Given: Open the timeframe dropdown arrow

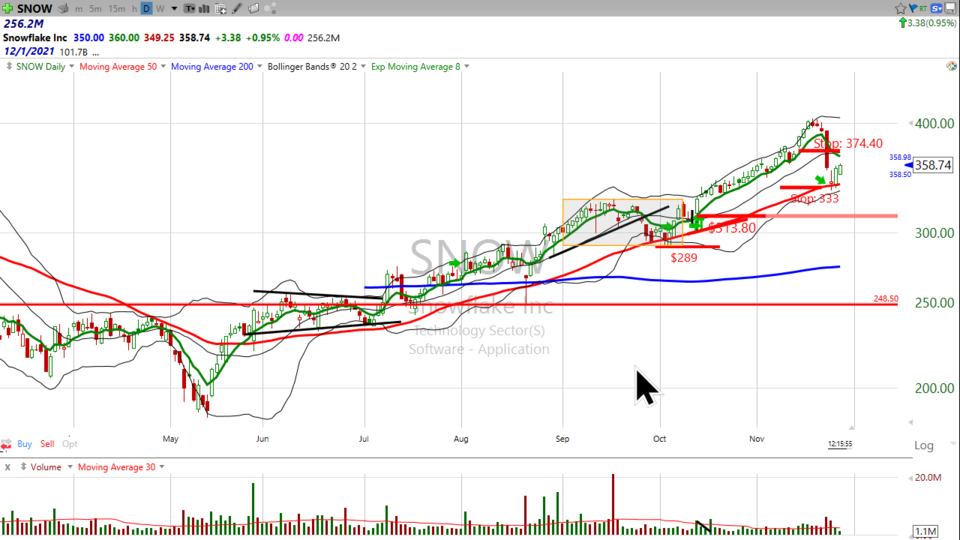Looking at the screenshot, I should click(x=176, y=8).
